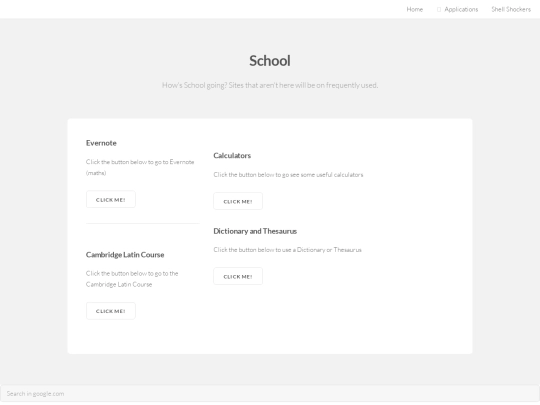Focus the Search in google.com field
The image size is (540, 405).
[270, 393]
